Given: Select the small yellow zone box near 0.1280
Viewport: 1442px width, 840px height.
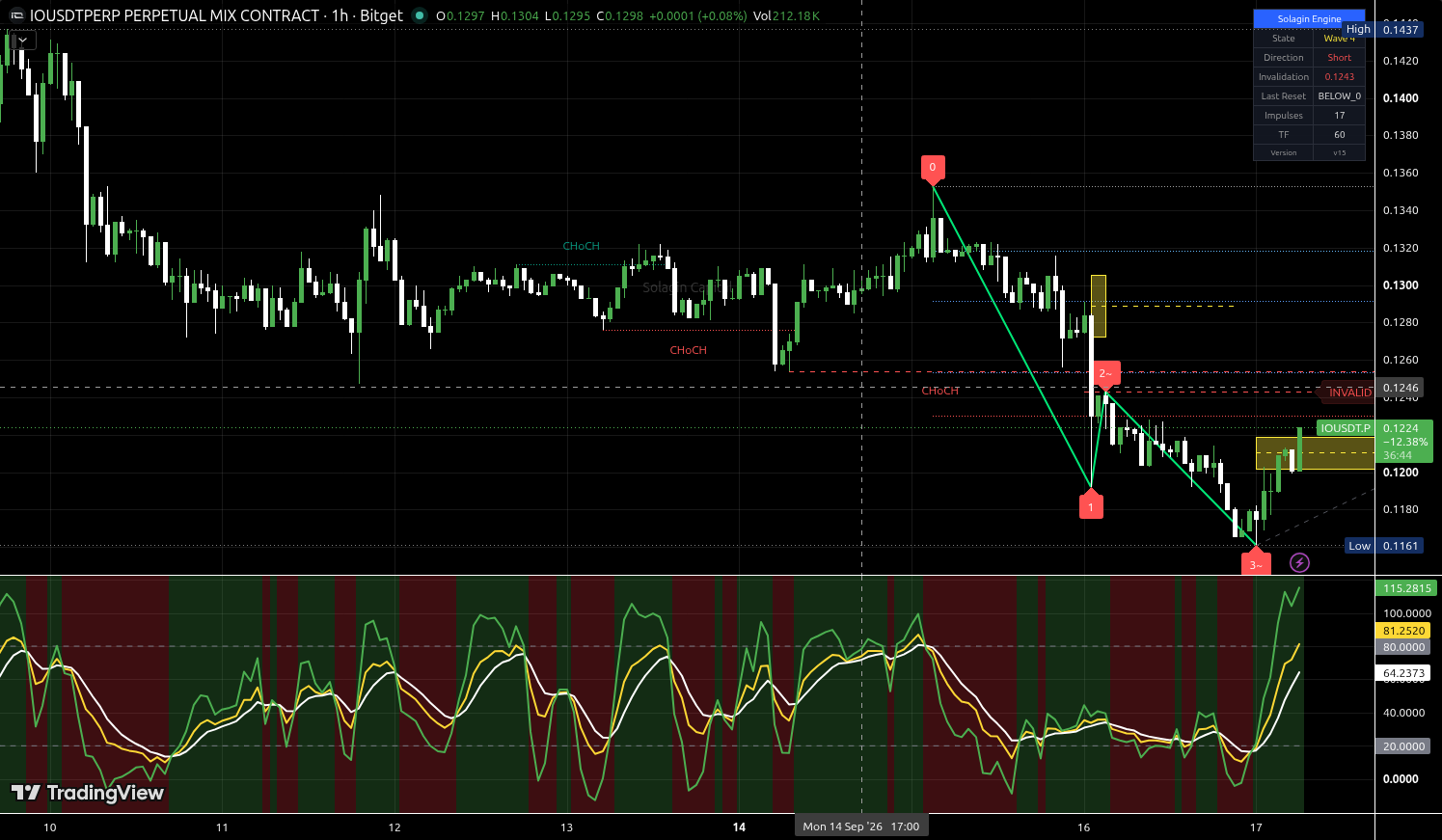Looking at the screenshot, I should 1099,307.
